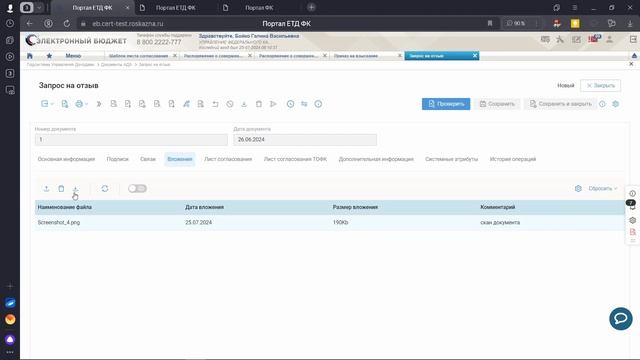Open favorites star icon
The height and width of the screenshot is (360, 640).
coord(49,56)
